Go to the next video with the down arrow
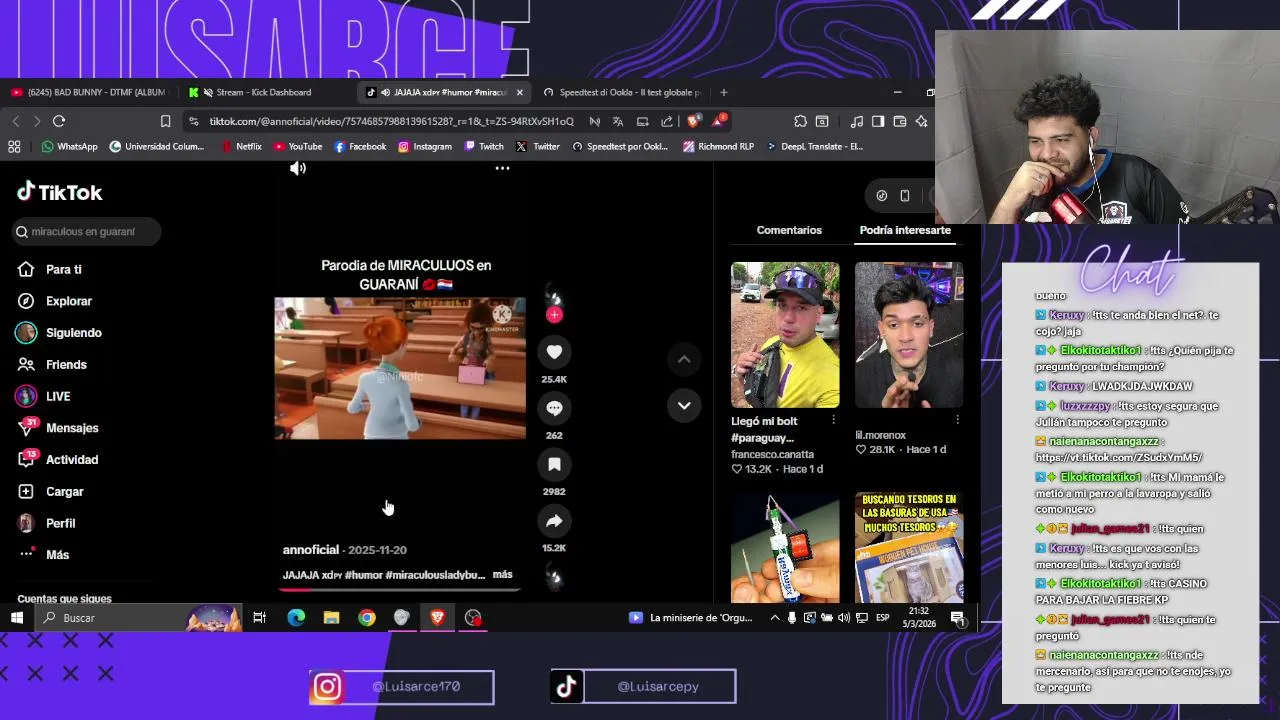 click(684, 405)
